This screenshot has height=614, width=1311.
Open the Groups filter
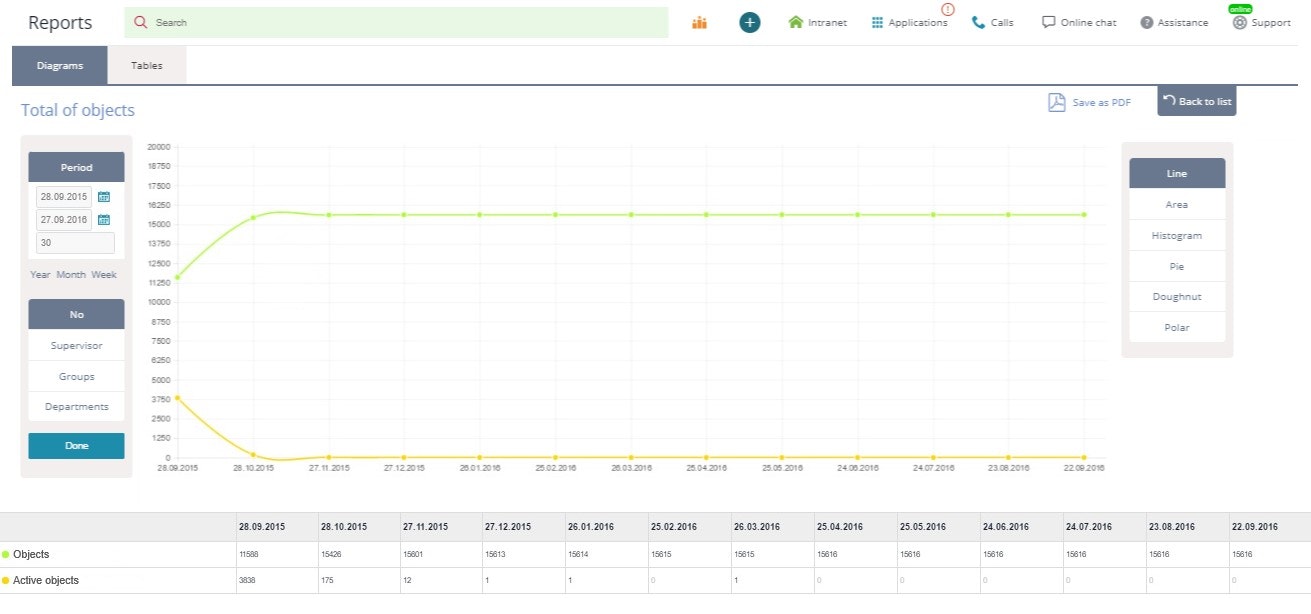[75, 376]
